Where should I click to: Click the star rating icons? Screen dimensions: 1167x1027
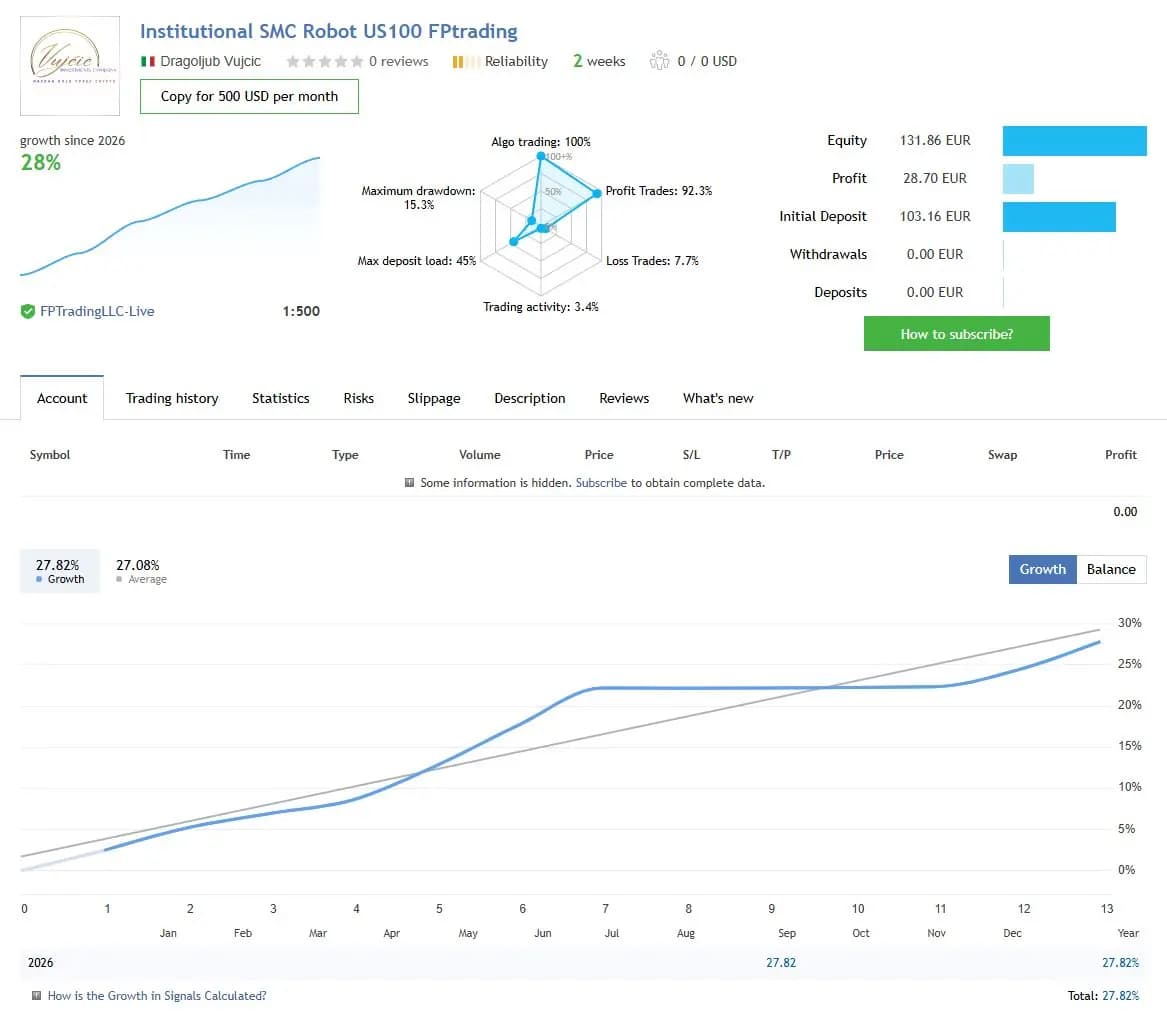pos(324,61)
